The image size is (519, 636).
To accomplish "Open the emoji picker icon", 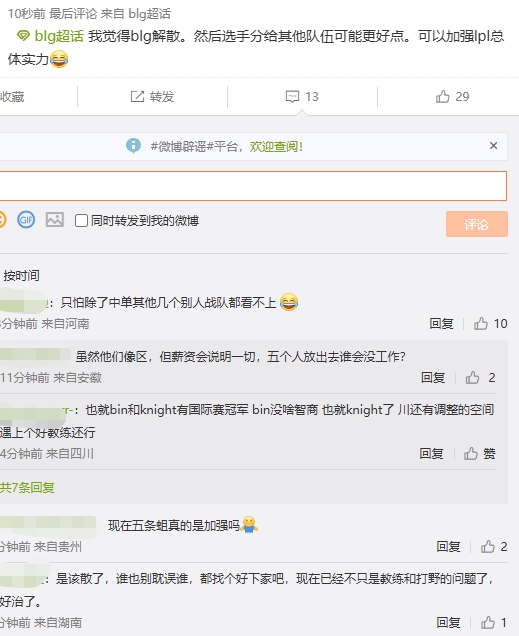I will pos(2,220).
